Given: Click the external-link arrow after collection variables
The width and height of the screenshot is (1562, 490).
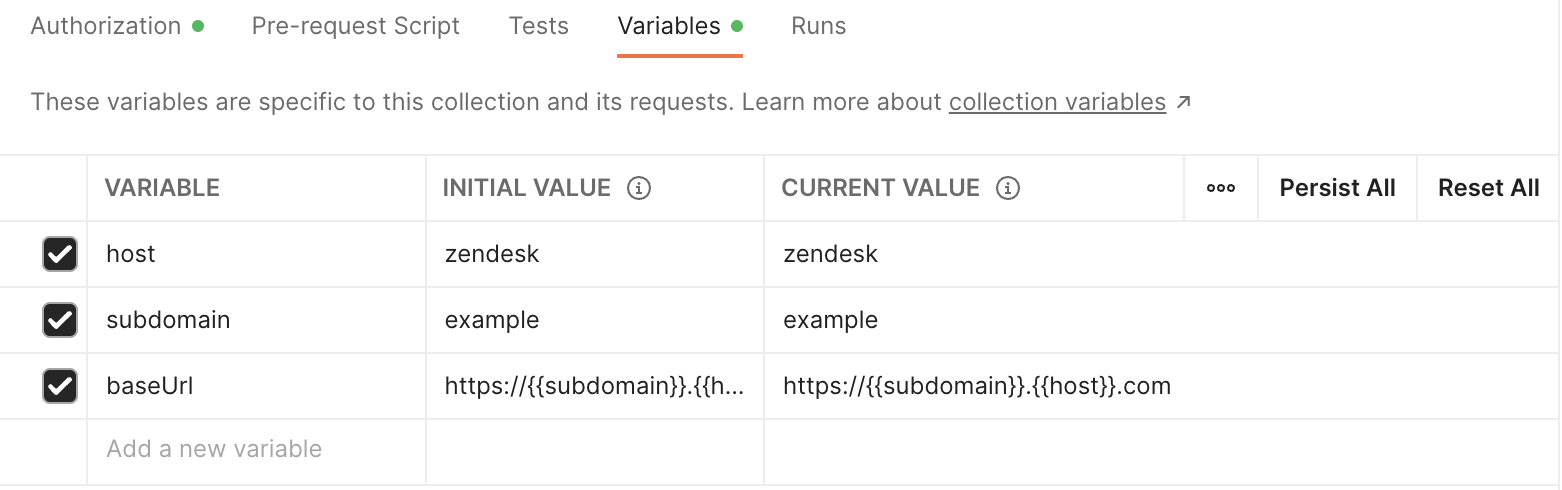Looking at the screenshot, I should coord(1183,102).
